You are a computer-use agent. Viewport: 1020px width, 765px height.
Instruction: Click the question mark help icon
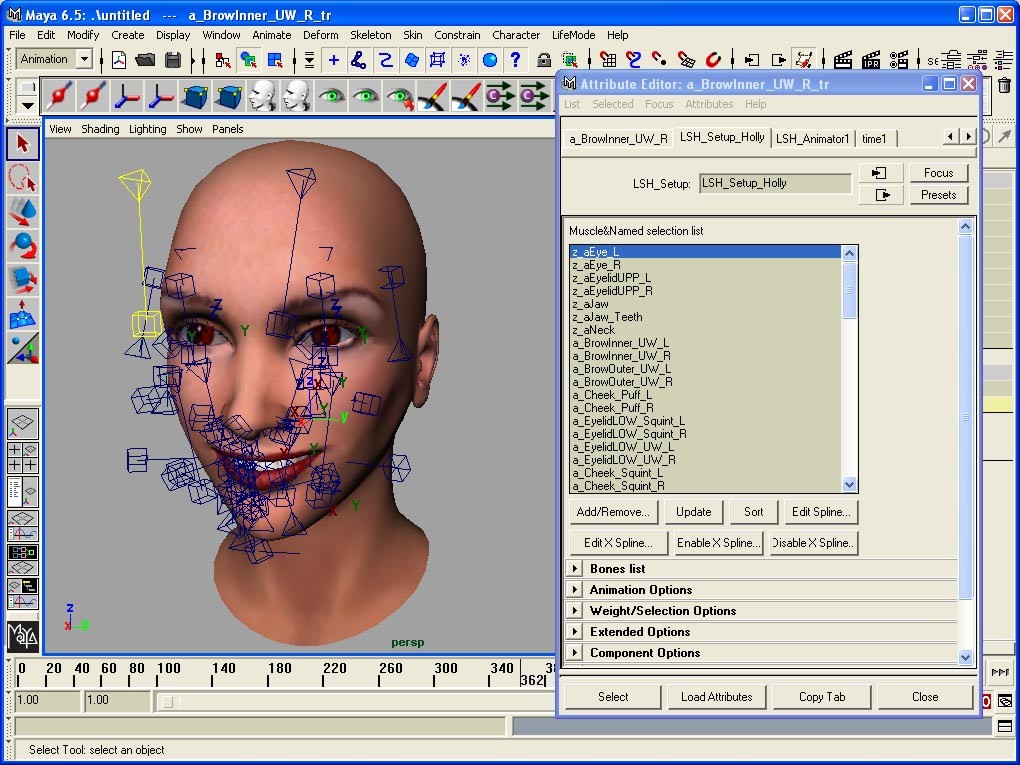[x=516, y=60]
